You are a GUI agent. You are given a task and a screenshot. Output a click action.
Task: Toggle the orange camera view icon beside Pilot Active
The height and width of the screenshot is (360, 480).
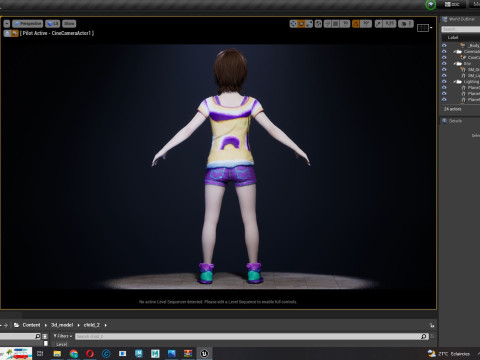coord(15,33)
